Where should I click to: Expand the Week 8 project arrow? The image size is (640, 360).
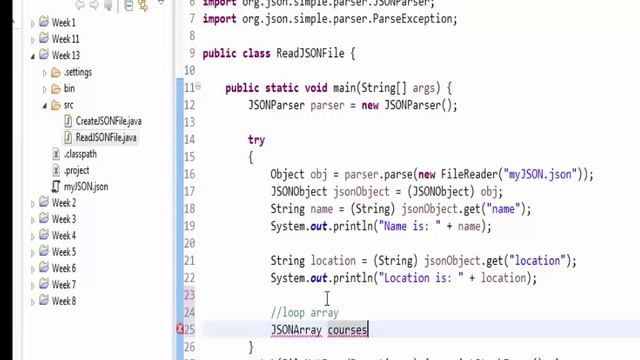[33, 302]
